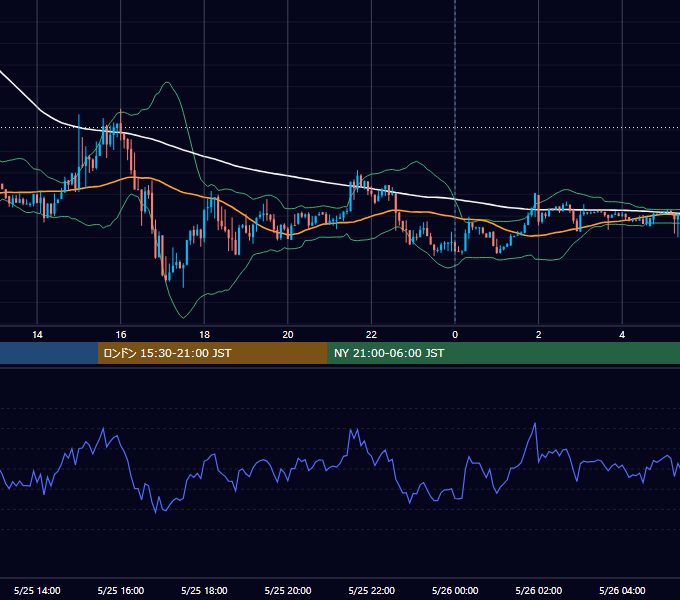This screenshot has height=600, width=680.
Task: Click the 22 hour label on price chart axis
Action: pos(371,335)
